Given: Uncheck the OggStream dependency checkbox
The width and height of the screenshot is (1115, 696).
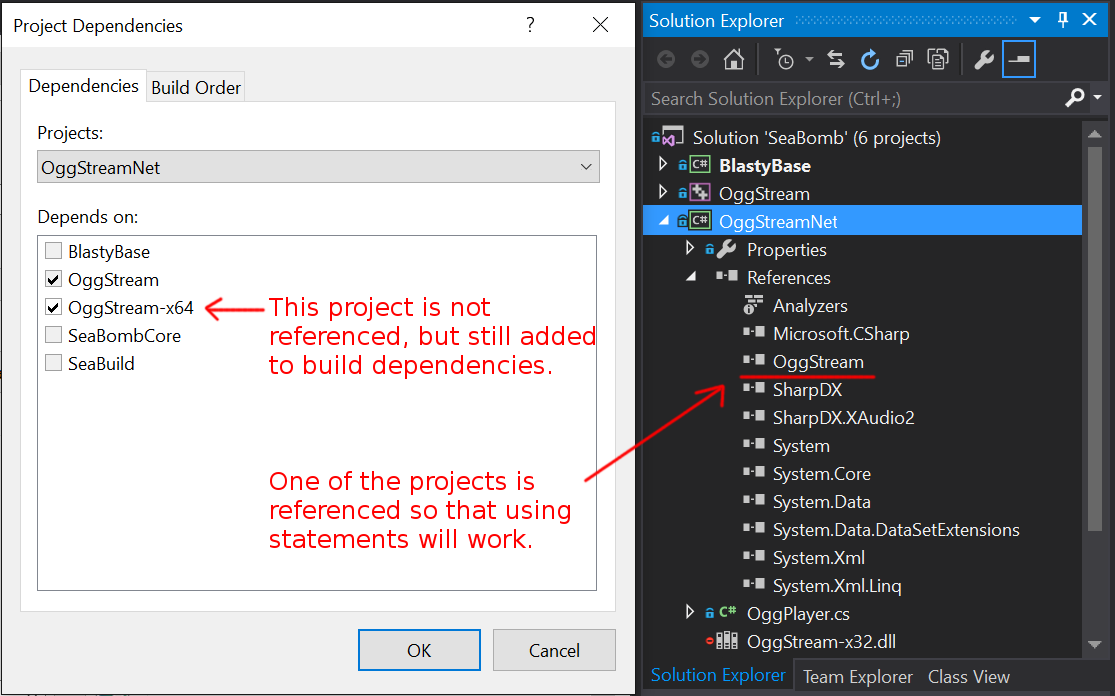Looking at the screenshot, I should 53,279.
